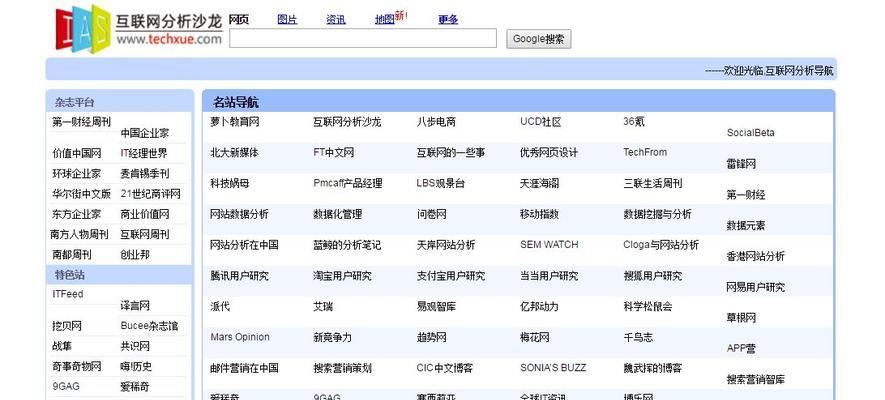Open 三联生活周刊 link

click(652, 183)
